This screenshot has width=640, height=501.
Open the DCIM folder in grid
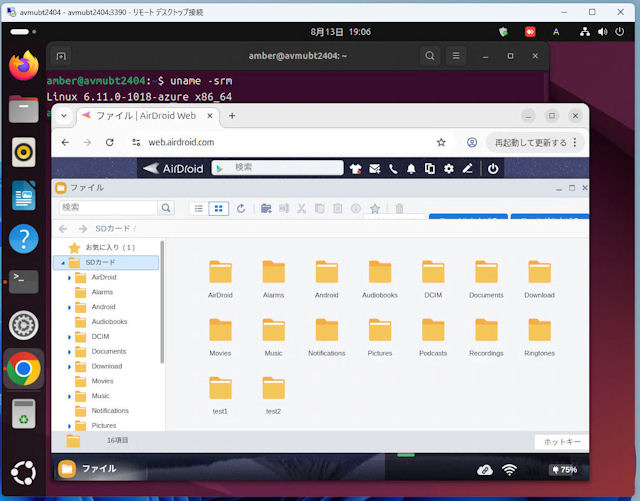433,279
